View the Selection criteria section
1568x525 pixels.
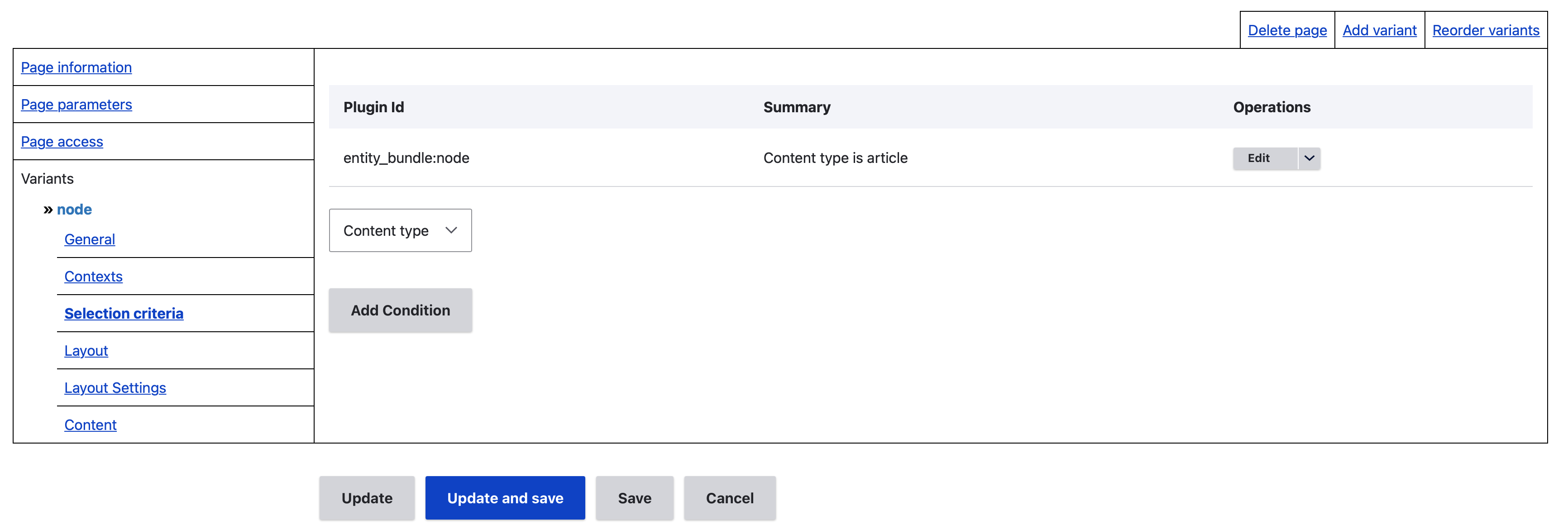124,313
